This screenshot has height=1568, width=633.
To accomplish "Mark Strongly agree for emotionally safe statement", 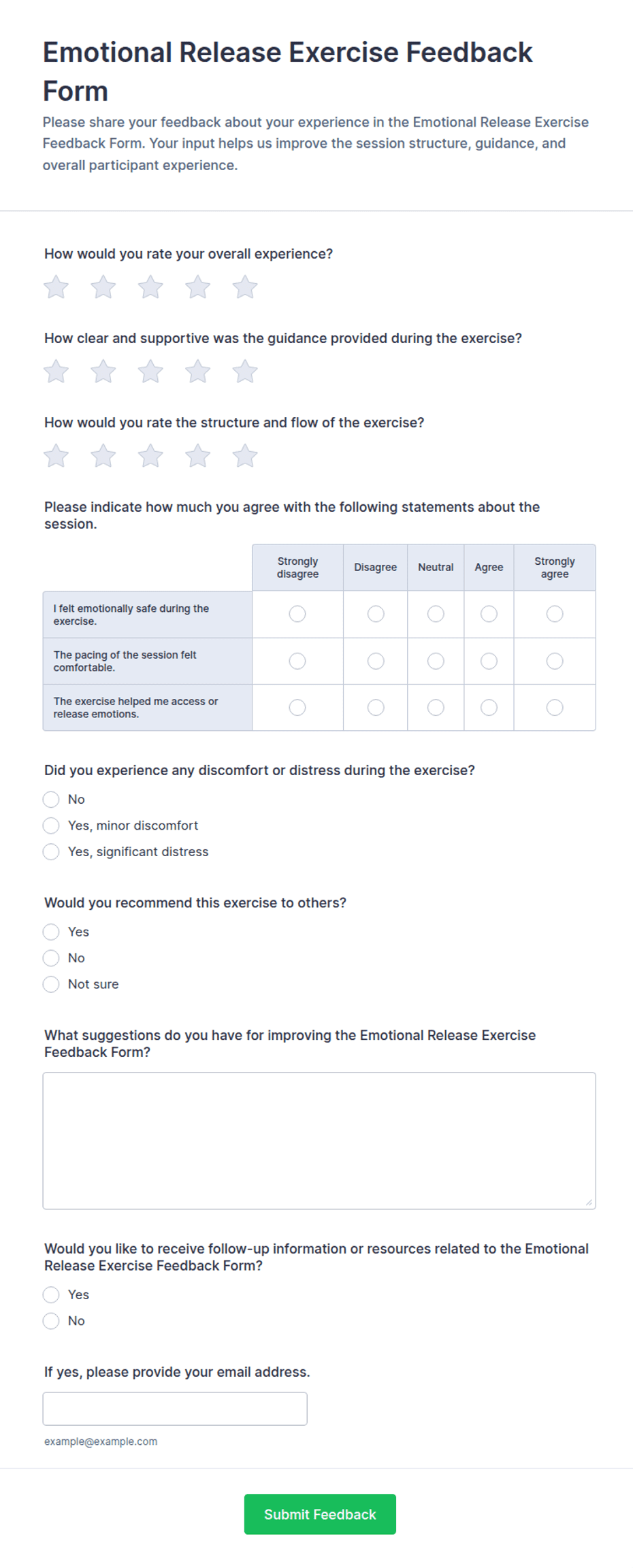I will pos(555,614).
